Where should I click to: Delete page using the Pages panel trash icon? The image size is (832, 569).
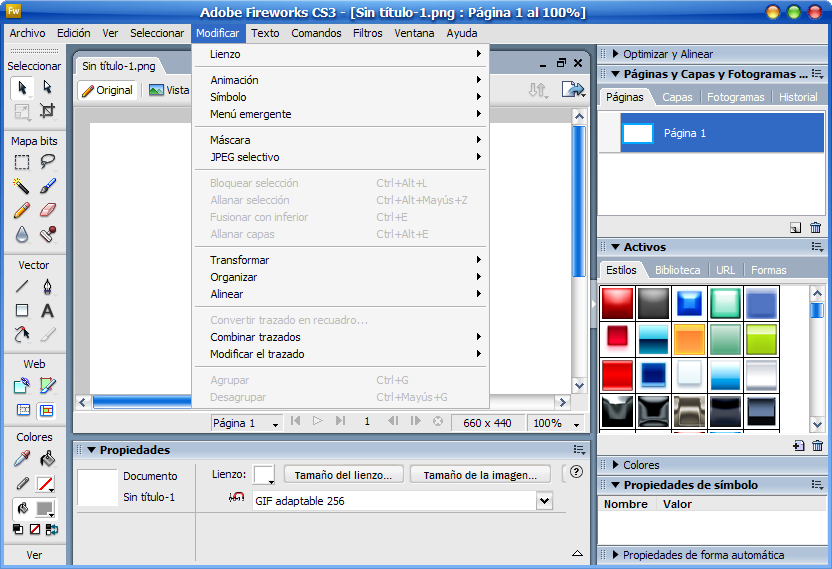coord(816,228)
